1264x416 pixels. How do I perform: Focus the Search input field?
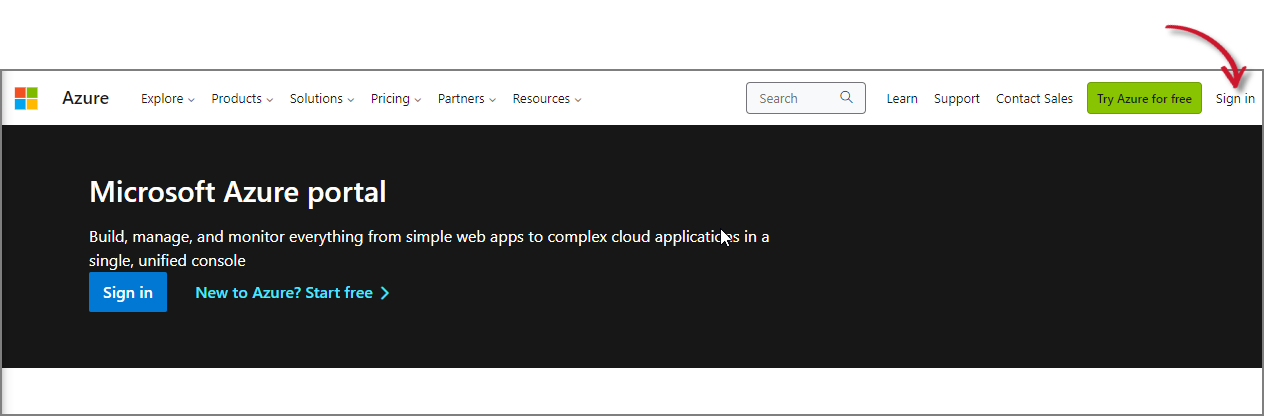click(x=806, y=98)
